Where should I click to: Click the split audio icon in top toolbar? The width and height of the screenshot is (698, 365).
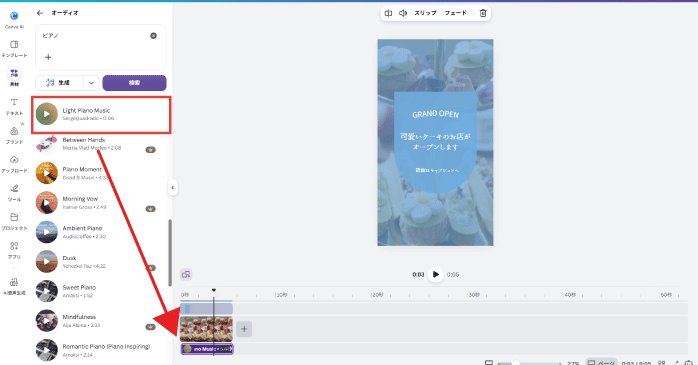click(x=388, y=13)
